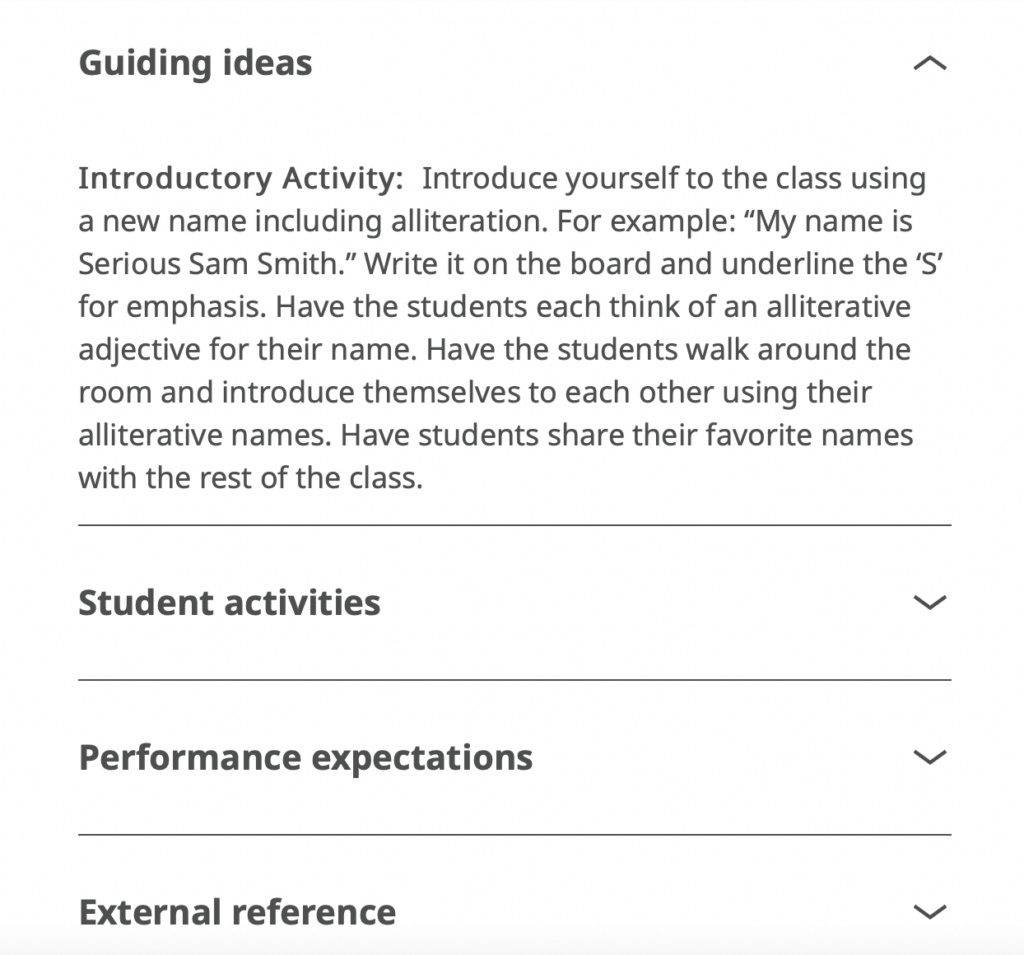Click 'alliterative names' in the paragraph
The width and height of the screenshot is (1024, 955).
click(x=205, y=435)
